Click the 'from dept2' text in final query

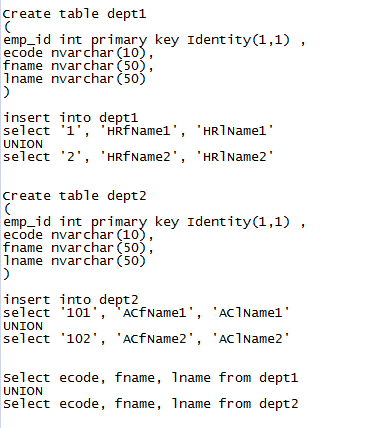[258, 404]
